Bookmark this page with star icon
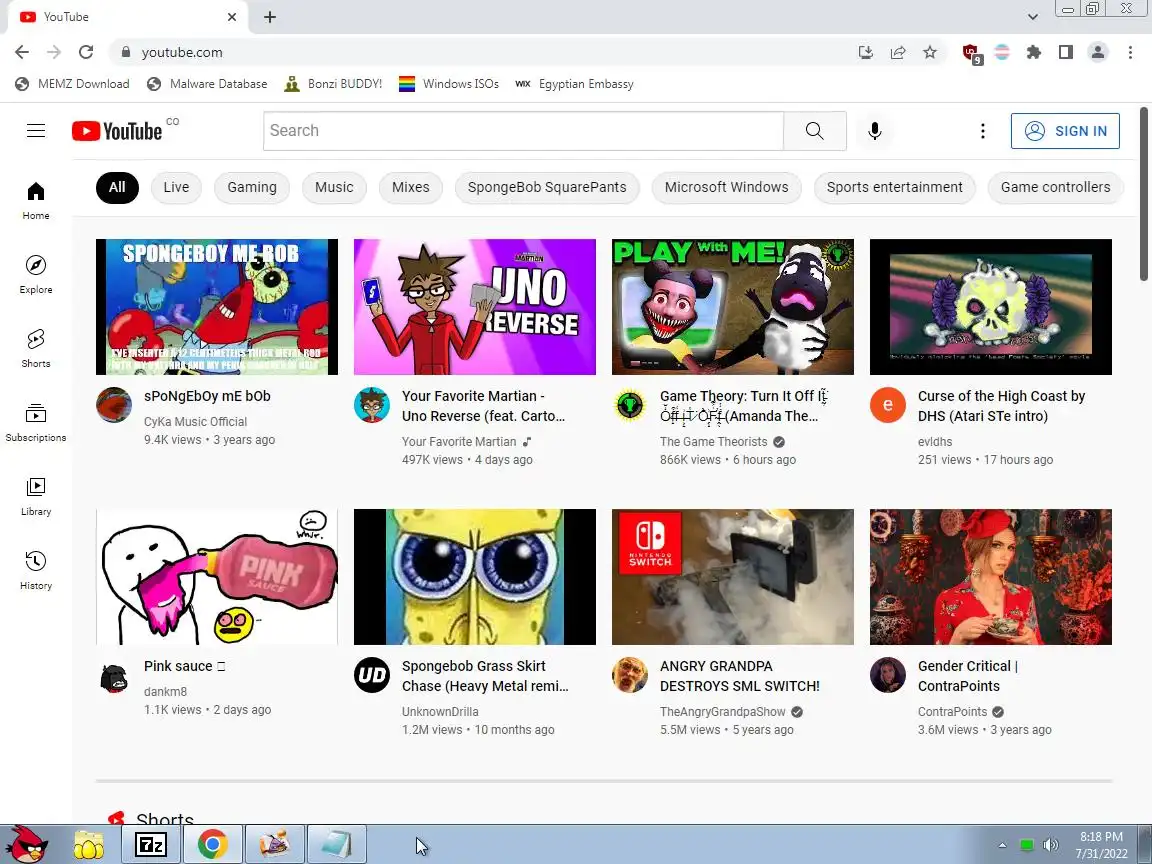This screenshot has height=864, width=1152. tap(930, 52)
